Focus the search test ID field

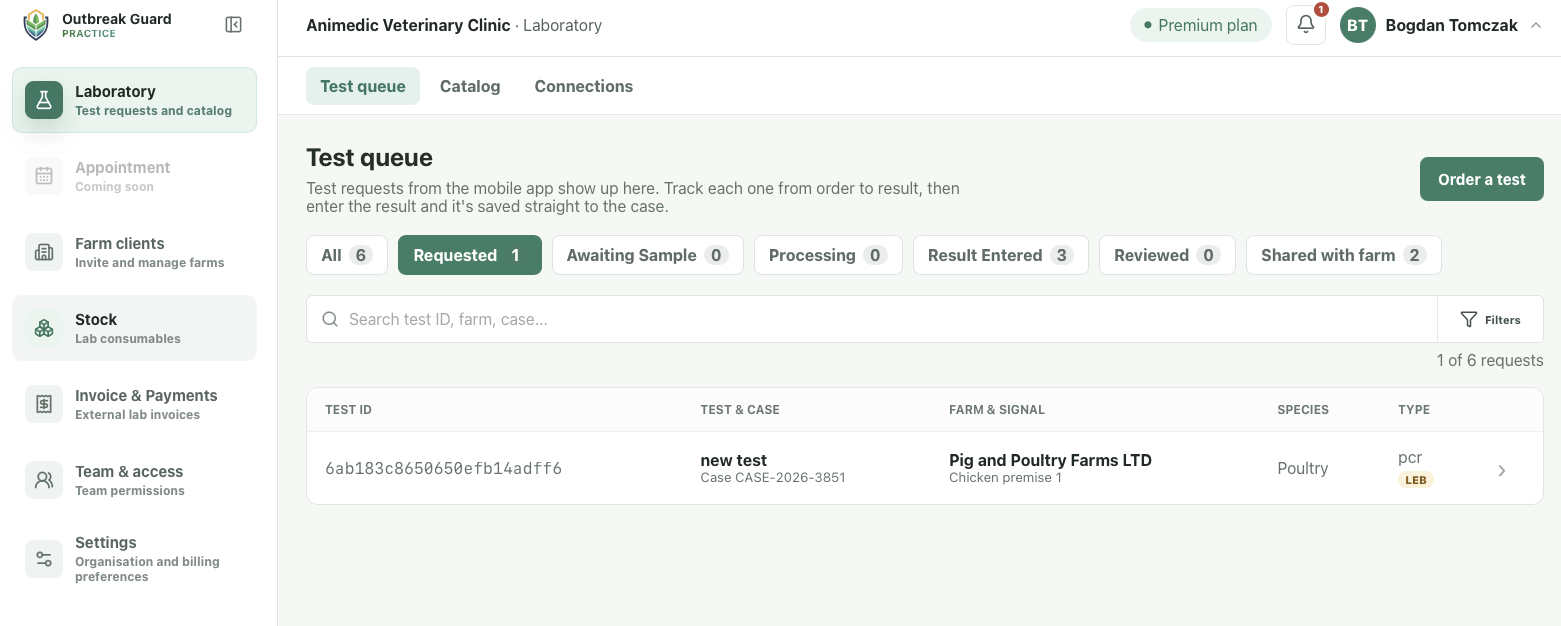click(872, 320)
